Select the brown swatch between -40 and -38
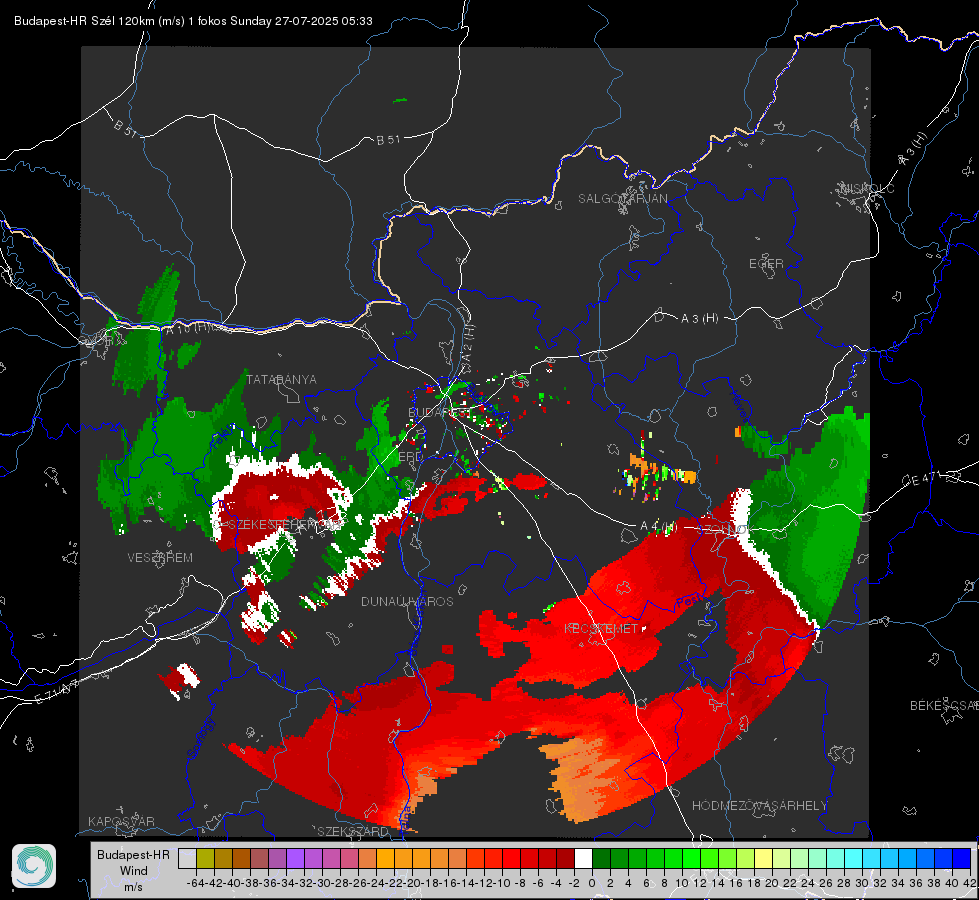The height and width of the screenshot is (900, 979). [x=241, y=858]
